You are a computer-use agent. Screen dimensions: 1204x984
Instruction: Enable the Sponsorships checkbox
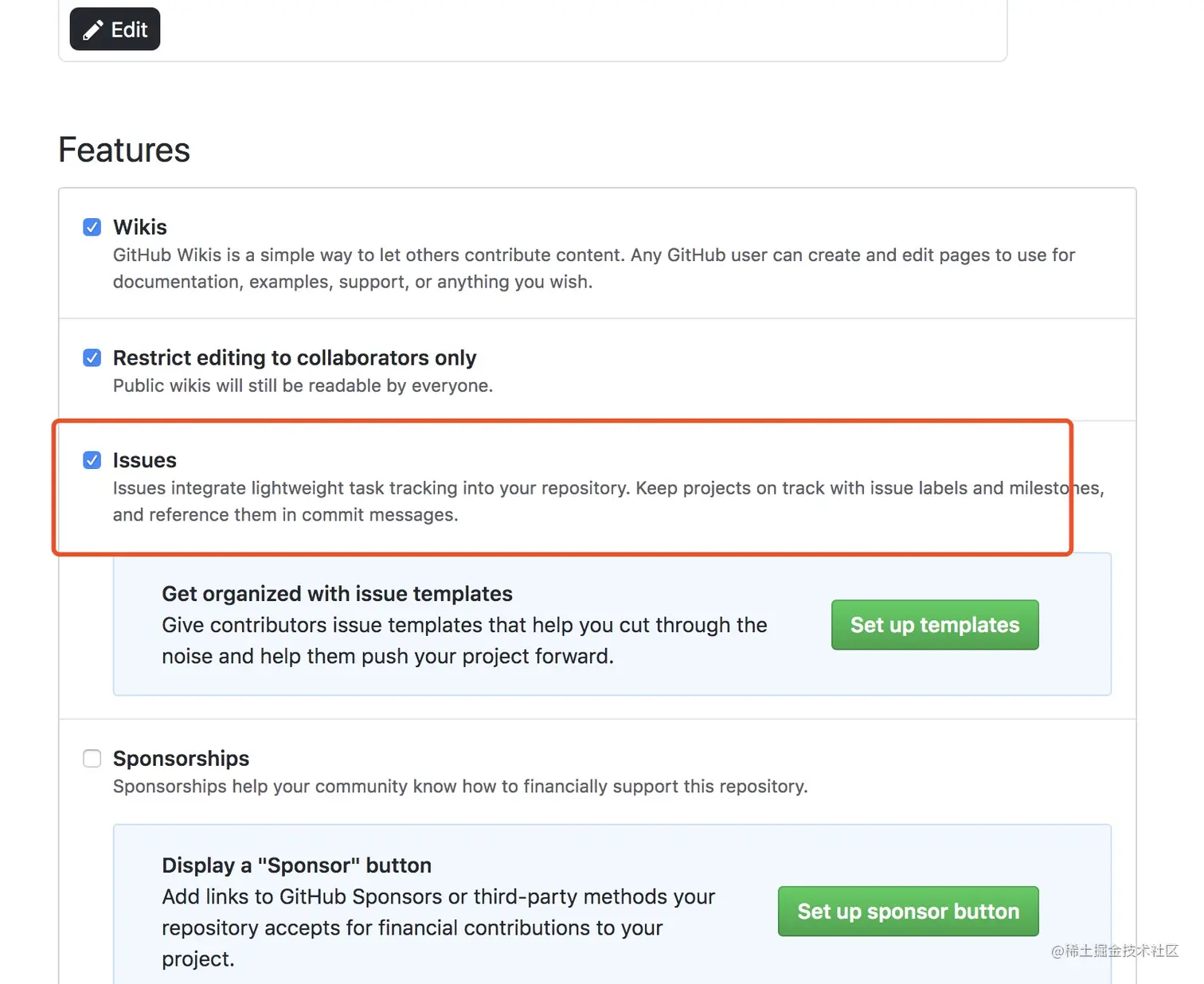click(x=92, y=758)
